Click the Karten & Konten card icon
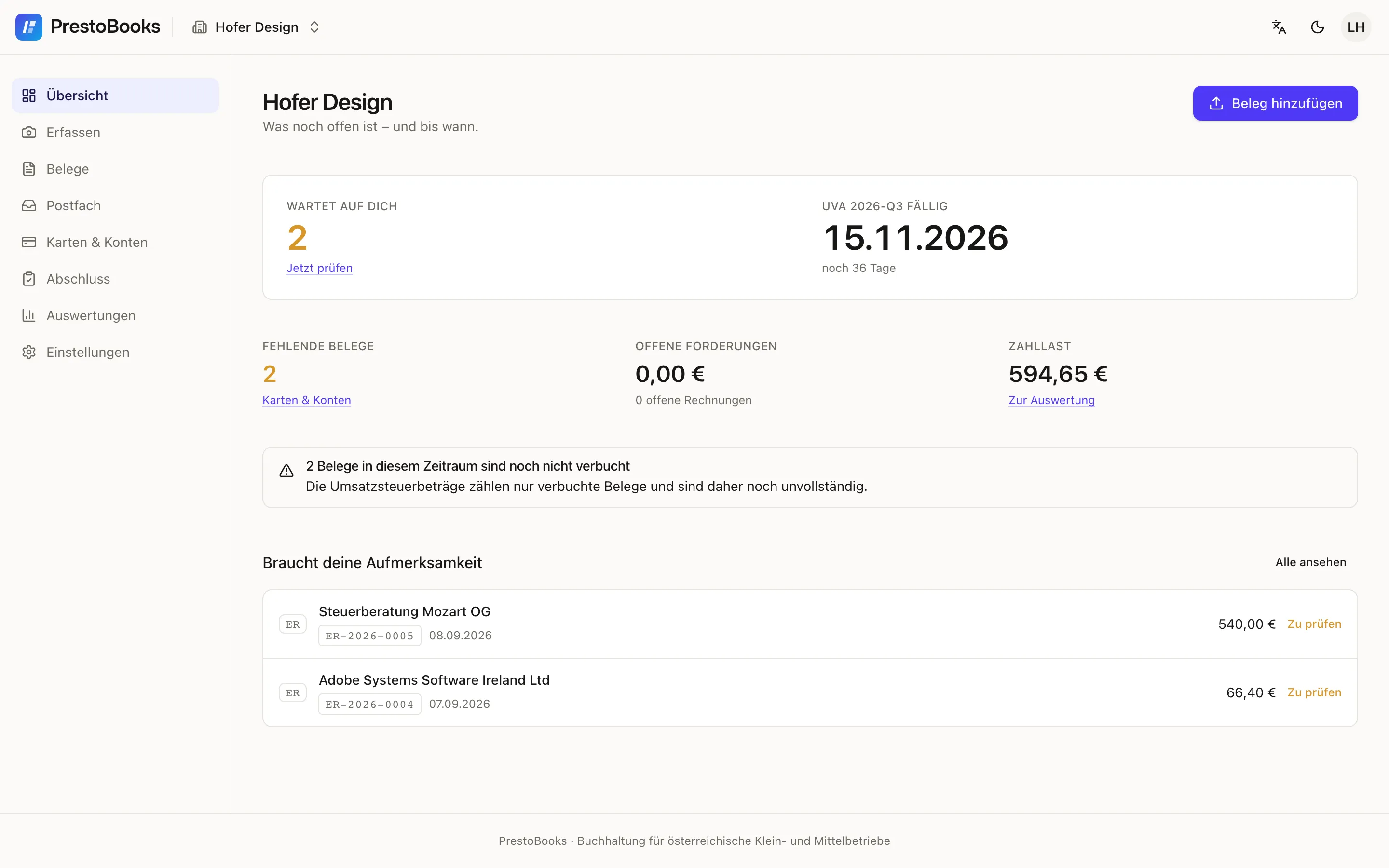The height and width of the screenshot is (868, 1389). coord(29,242)
